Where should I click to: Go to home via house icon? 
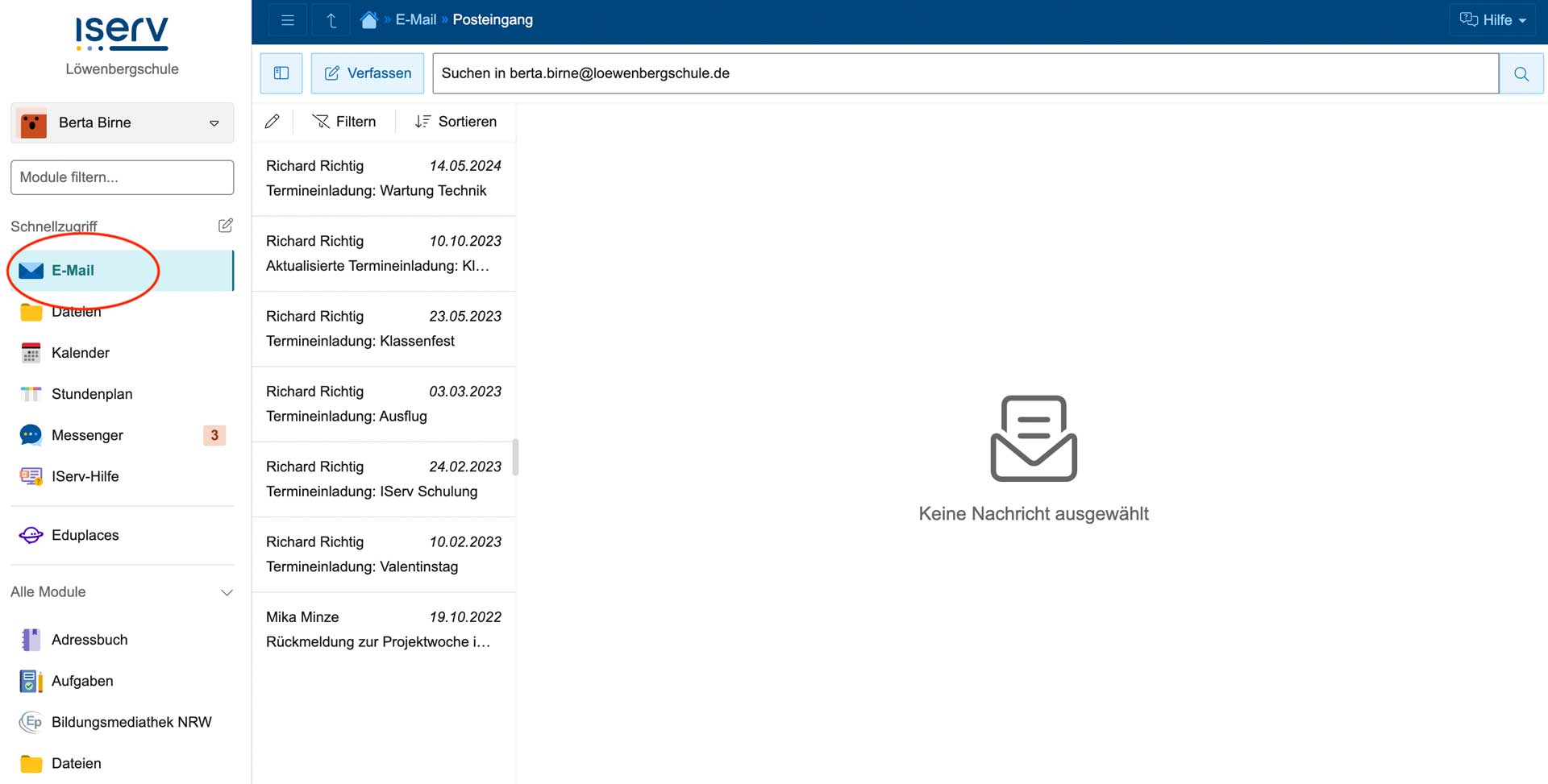click(369, 20)
